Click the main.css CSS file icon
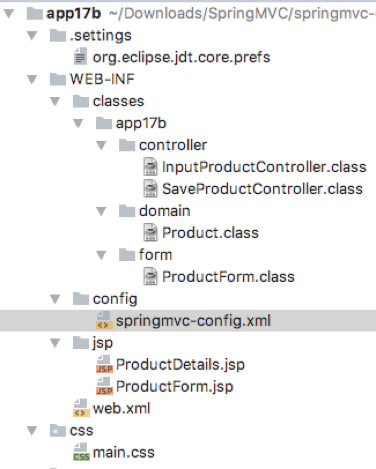Screen dimensions: 376x469 [x=81, y=452]
